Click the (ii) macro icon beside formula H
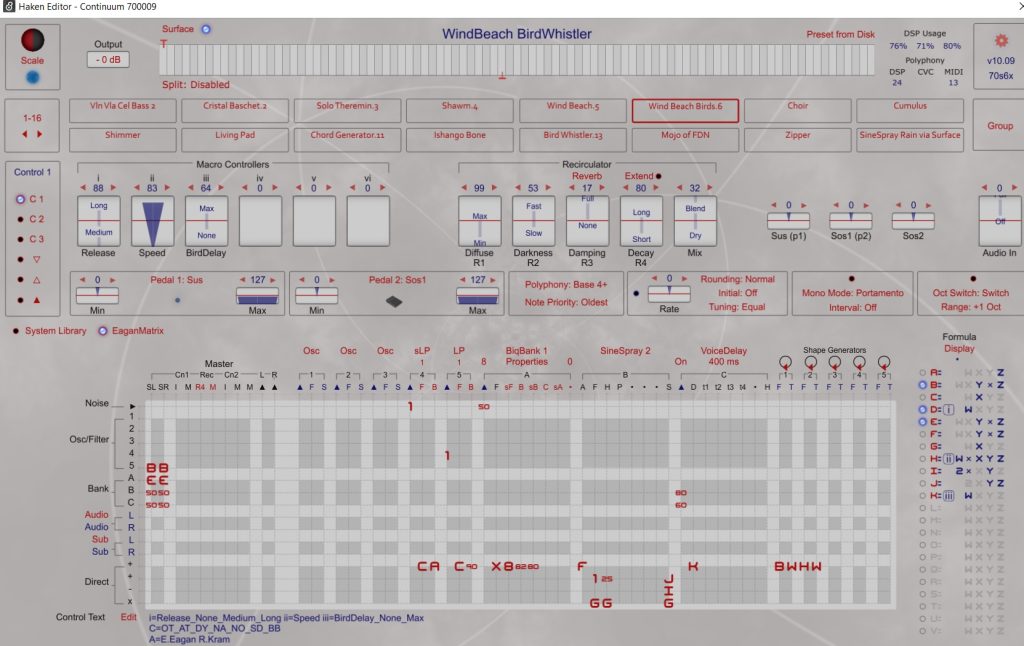Viewport: 1024px width, 646px height. 949,459
